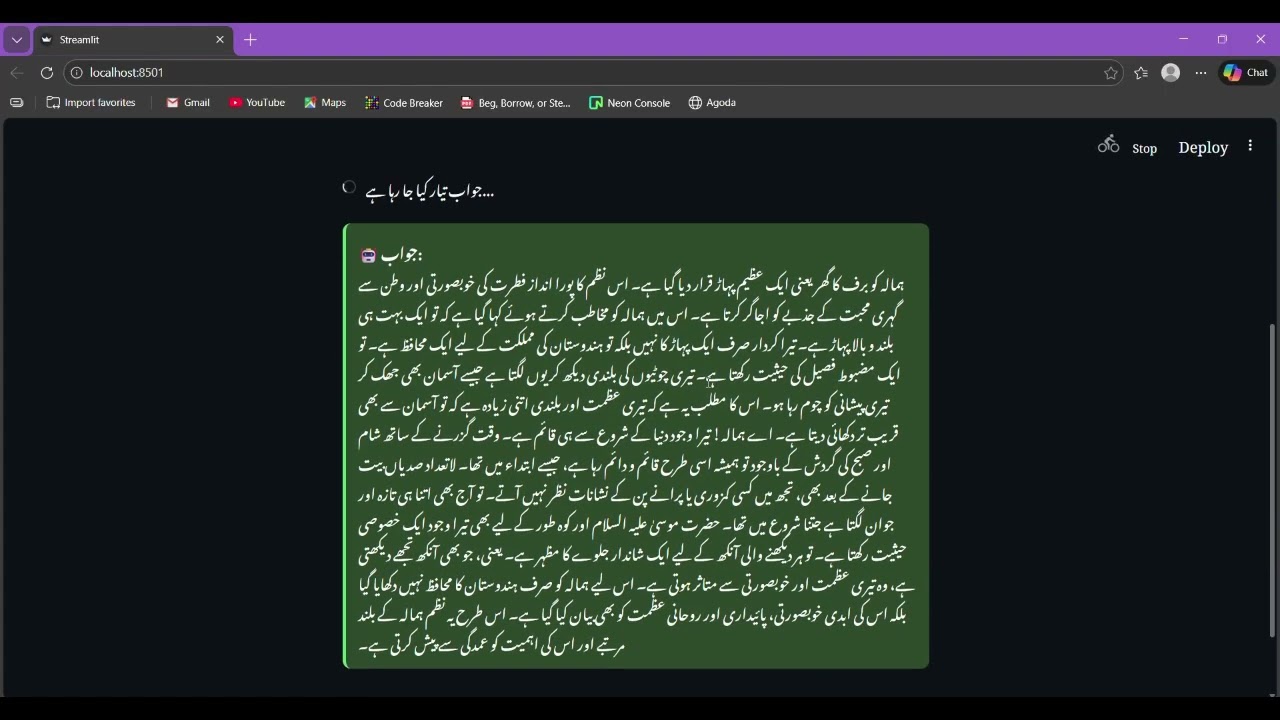1280x720 pixels.
Task: Go back to previous page
Action: pos(17,73)
